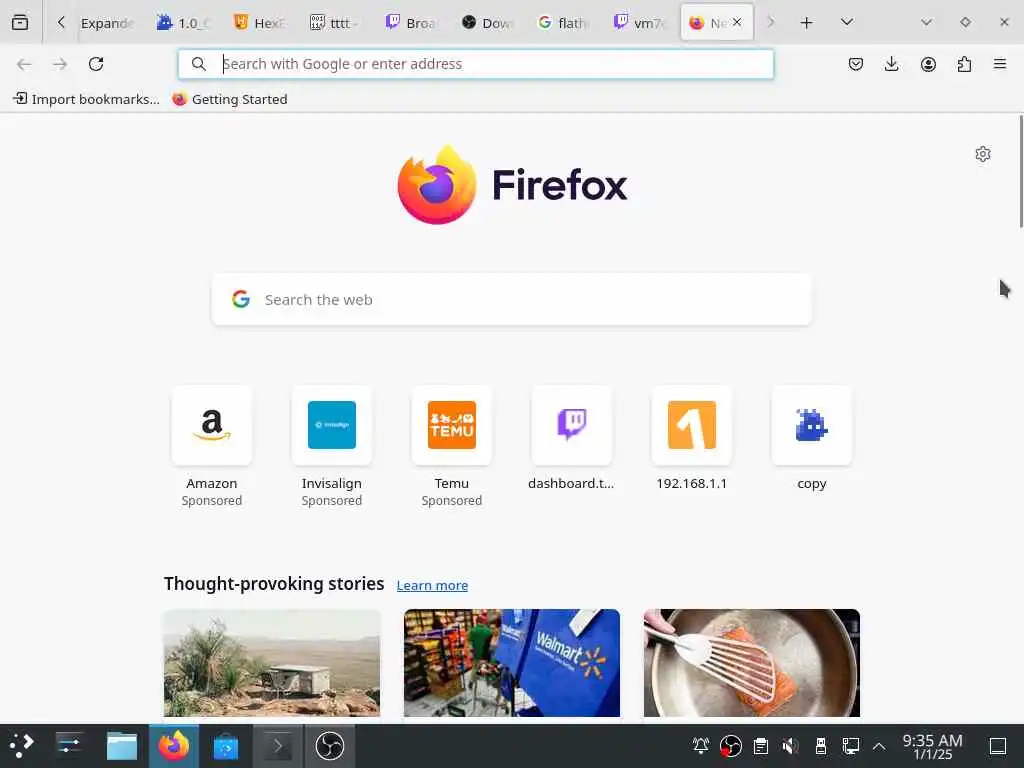The width and height of the screenshot is (1024, 768).
Task: Reload the current page
Action: click(x=96, y=64)
